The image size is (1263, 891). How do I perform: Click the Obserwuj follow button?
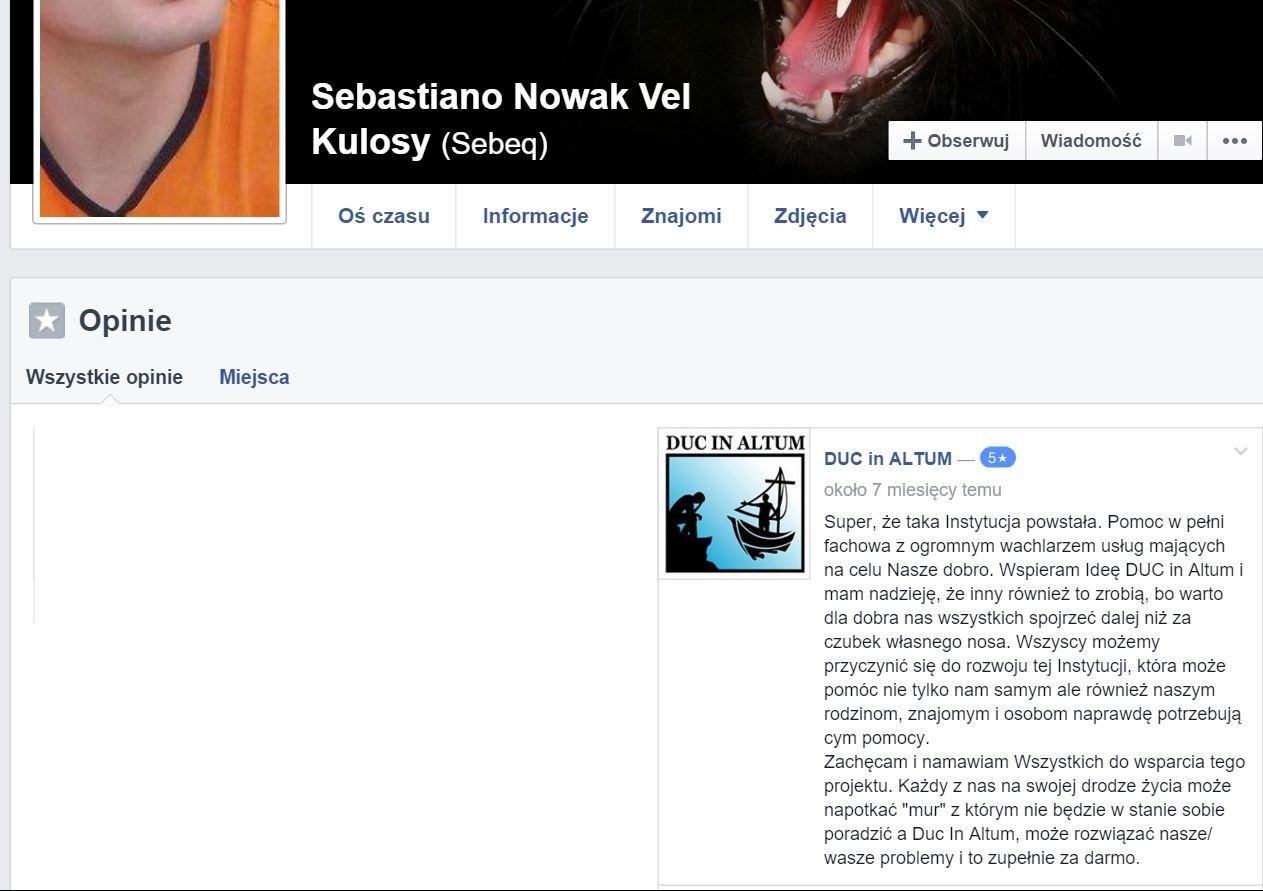957,141
